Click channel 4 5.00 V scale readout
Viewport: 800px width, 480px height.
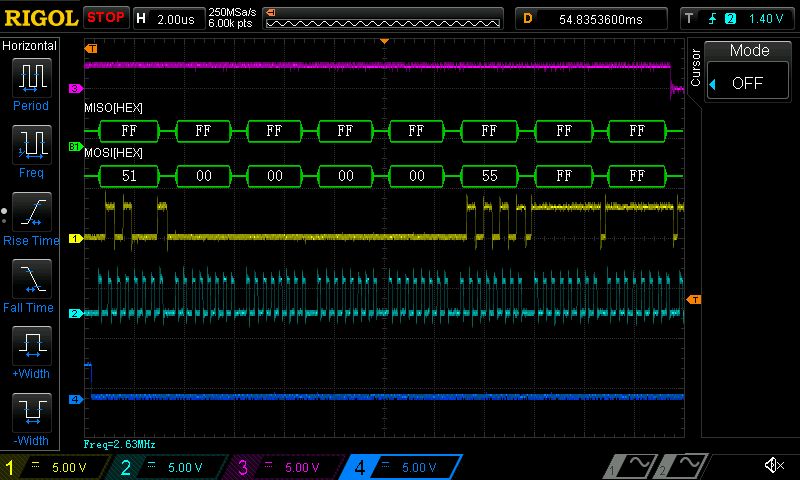point(419,468)
